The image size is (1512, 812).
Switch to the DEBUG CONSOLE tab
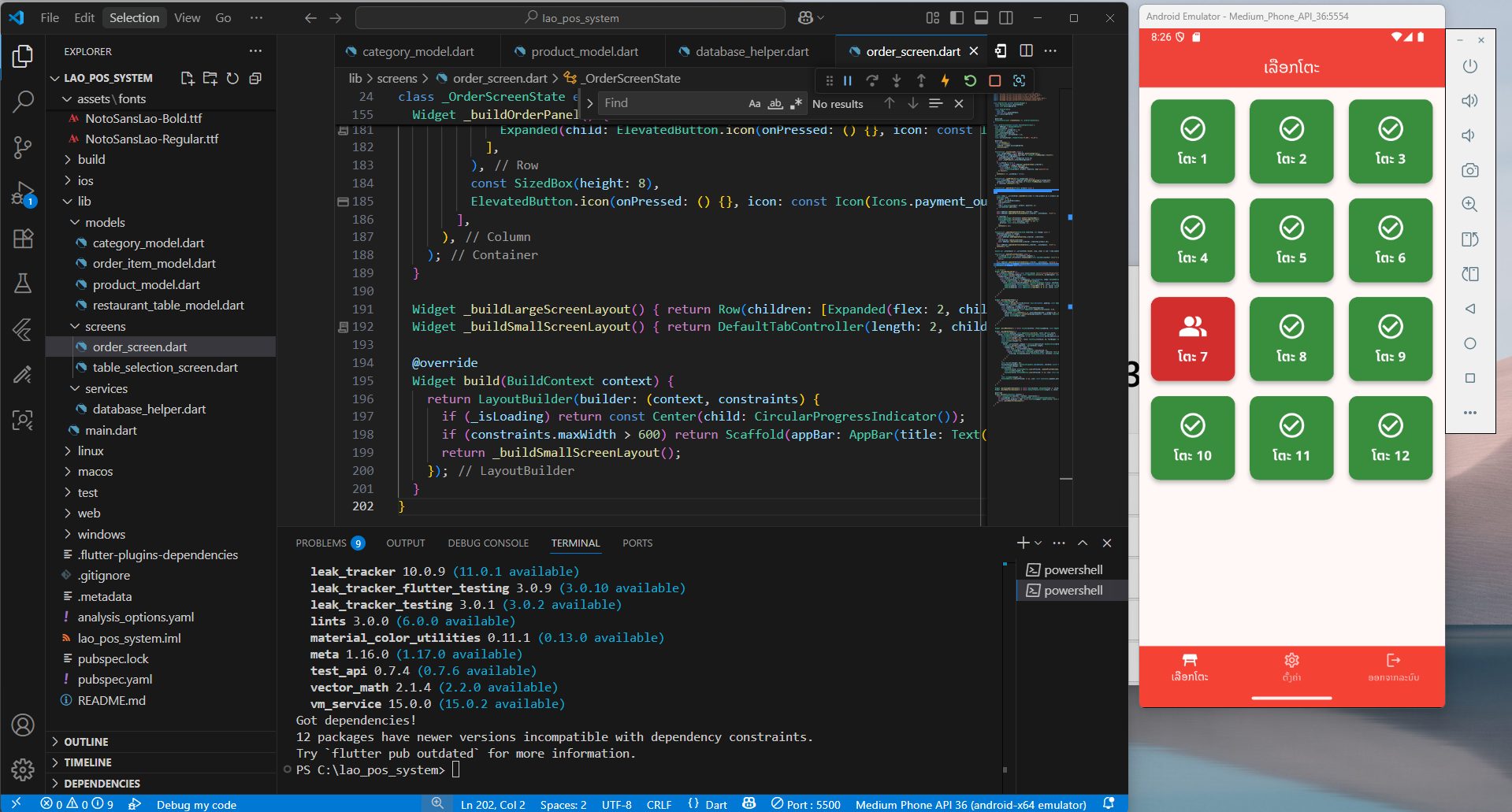488,543
